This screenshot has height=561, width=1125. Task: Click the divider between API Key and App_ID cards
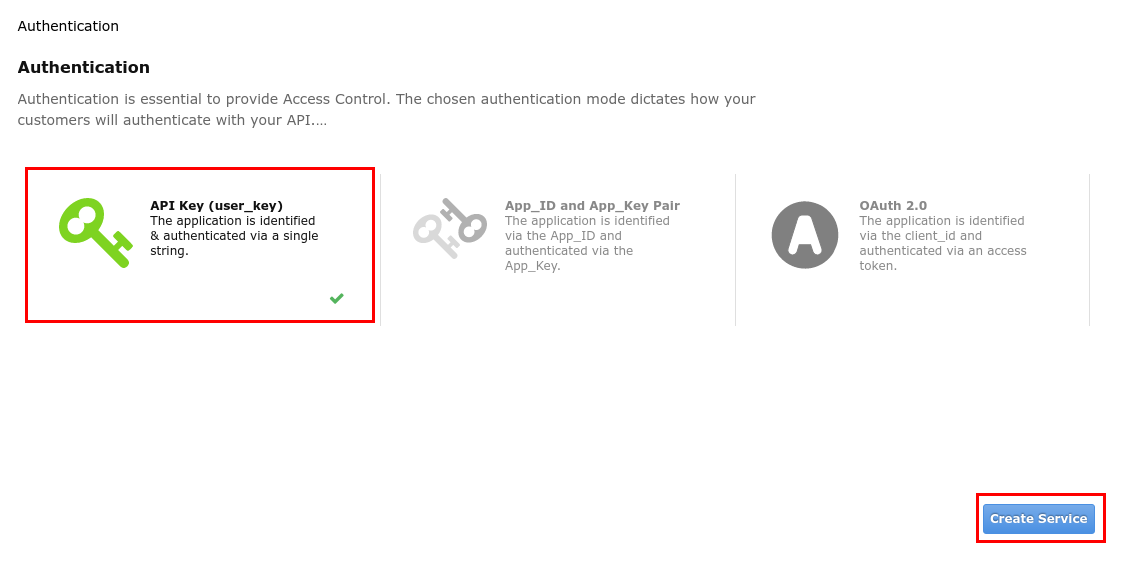381,250
